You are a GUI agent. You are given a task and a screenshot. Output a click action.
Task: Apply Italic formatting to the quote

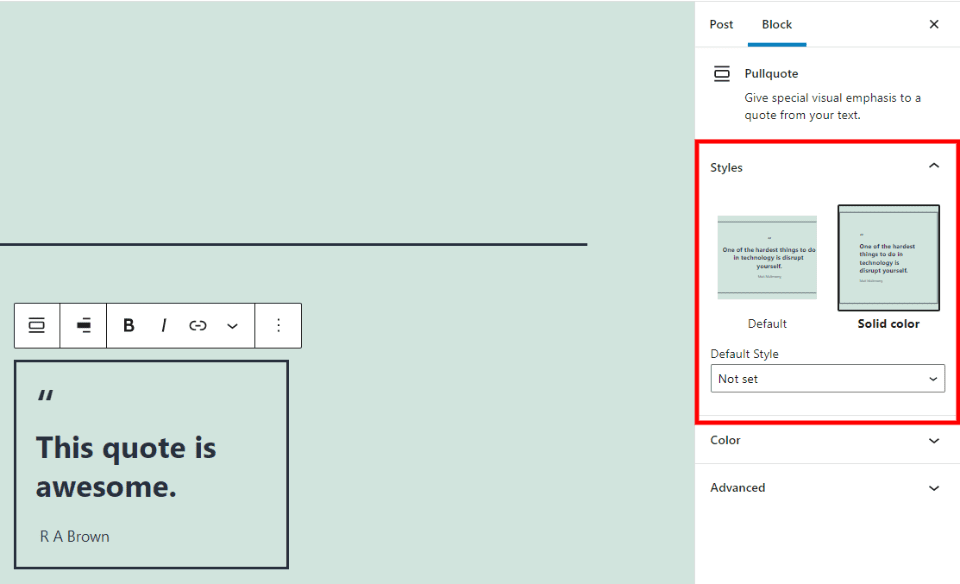163,325
